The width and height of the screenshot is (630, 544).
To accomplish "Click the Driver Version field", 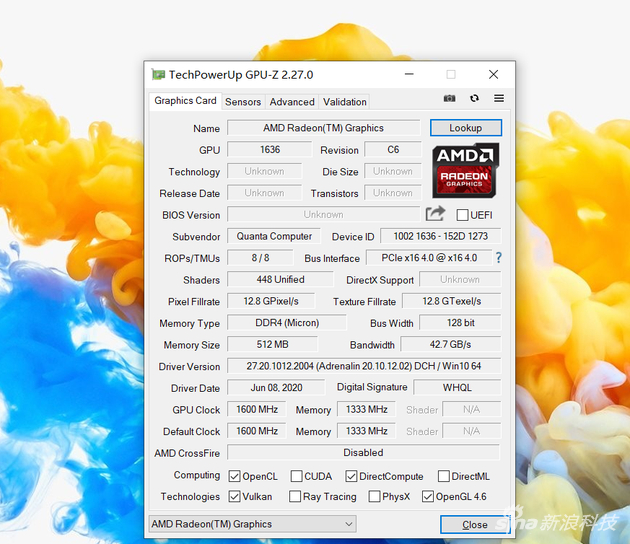I will point(364,366).
